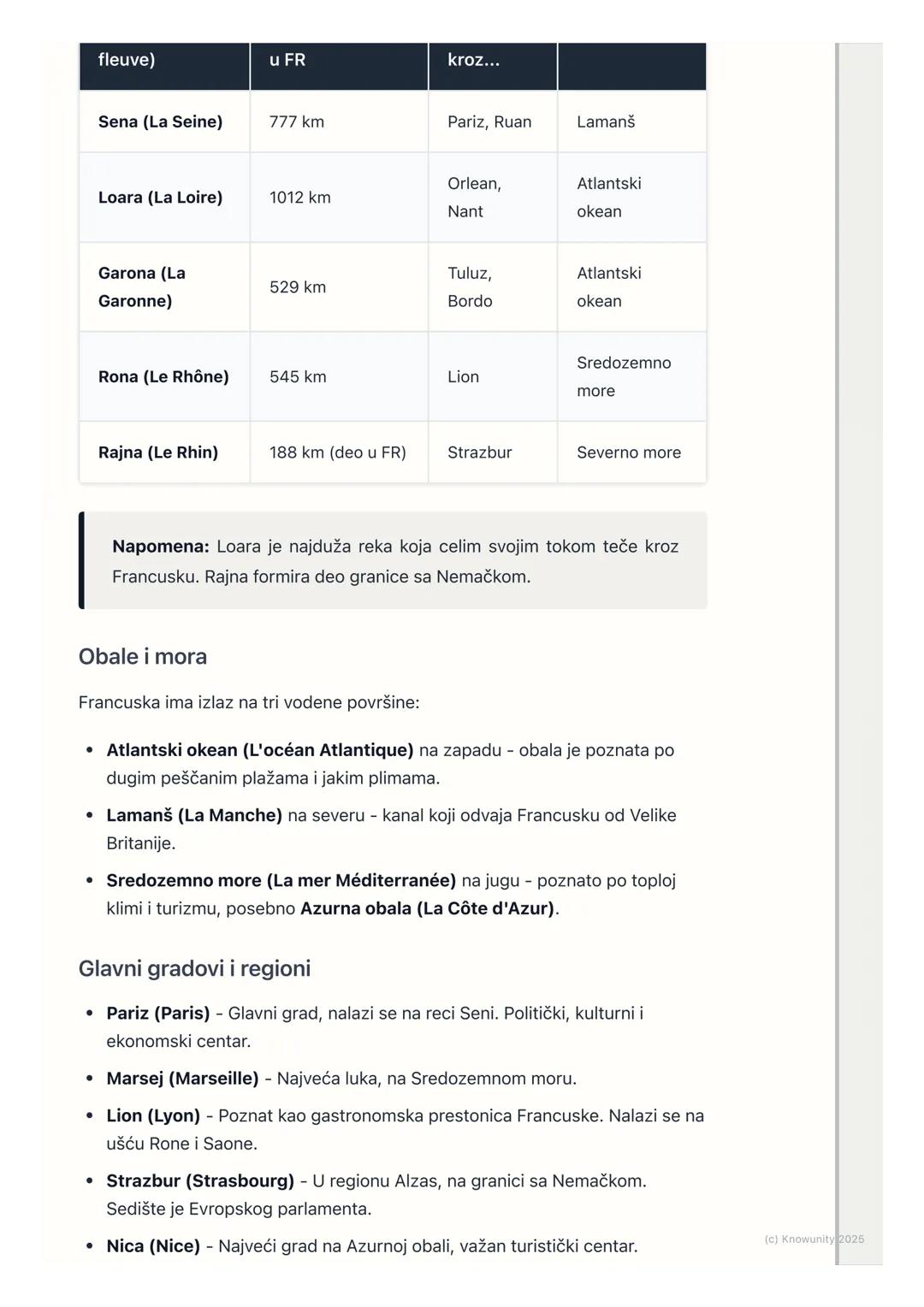This screenshot has width=924, height=1307.
Task: Select the Pariz (Paris) list item
Action: [x=158, y=1014]
